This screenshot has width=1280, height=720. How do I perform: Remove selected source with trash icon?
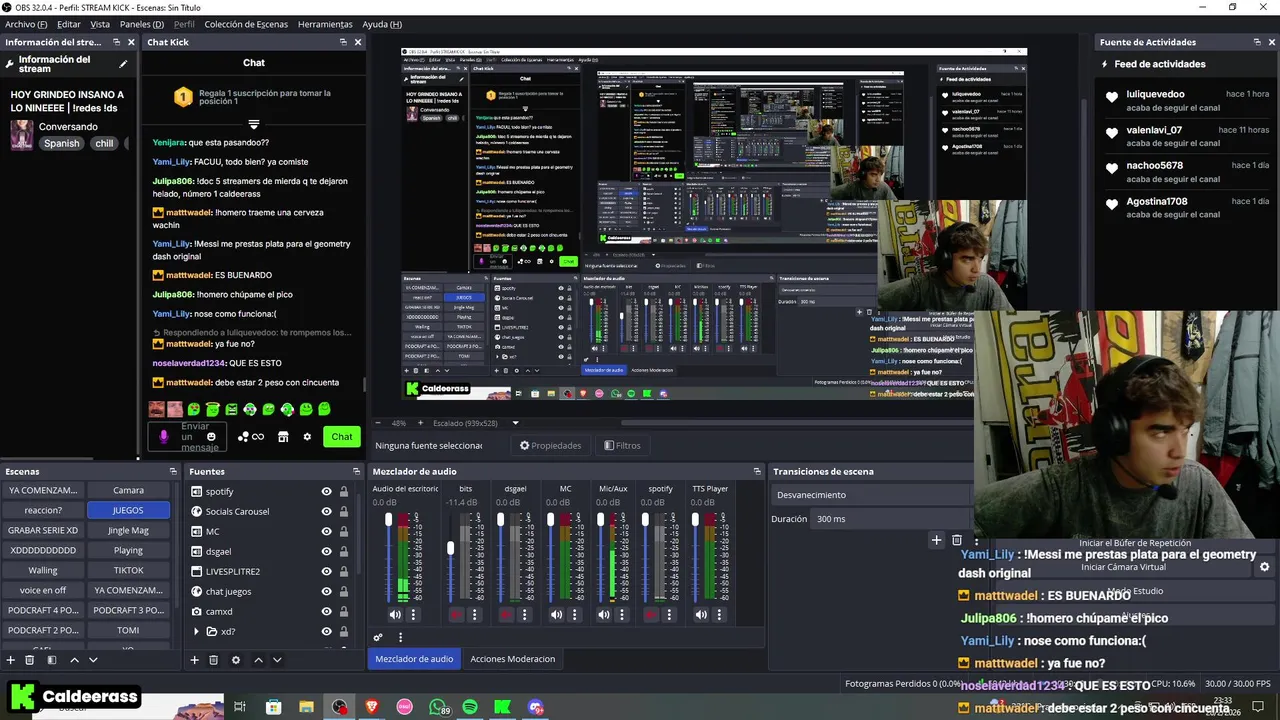click(x=213, y=660)
